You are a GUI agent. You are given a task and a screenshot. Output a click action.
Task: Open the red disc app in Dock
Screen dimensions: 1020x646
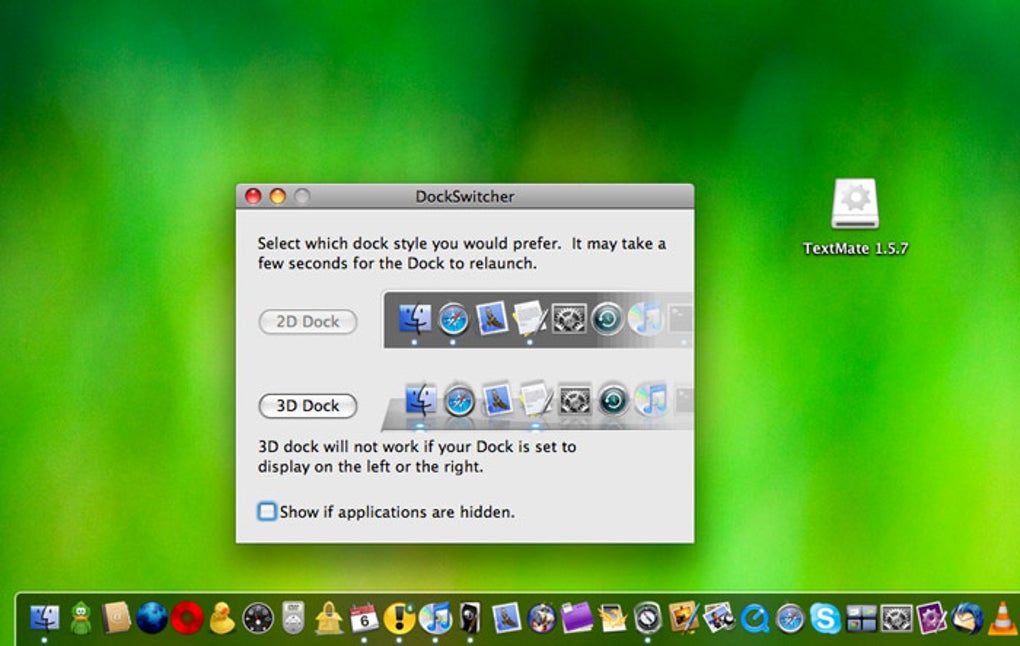187,618
